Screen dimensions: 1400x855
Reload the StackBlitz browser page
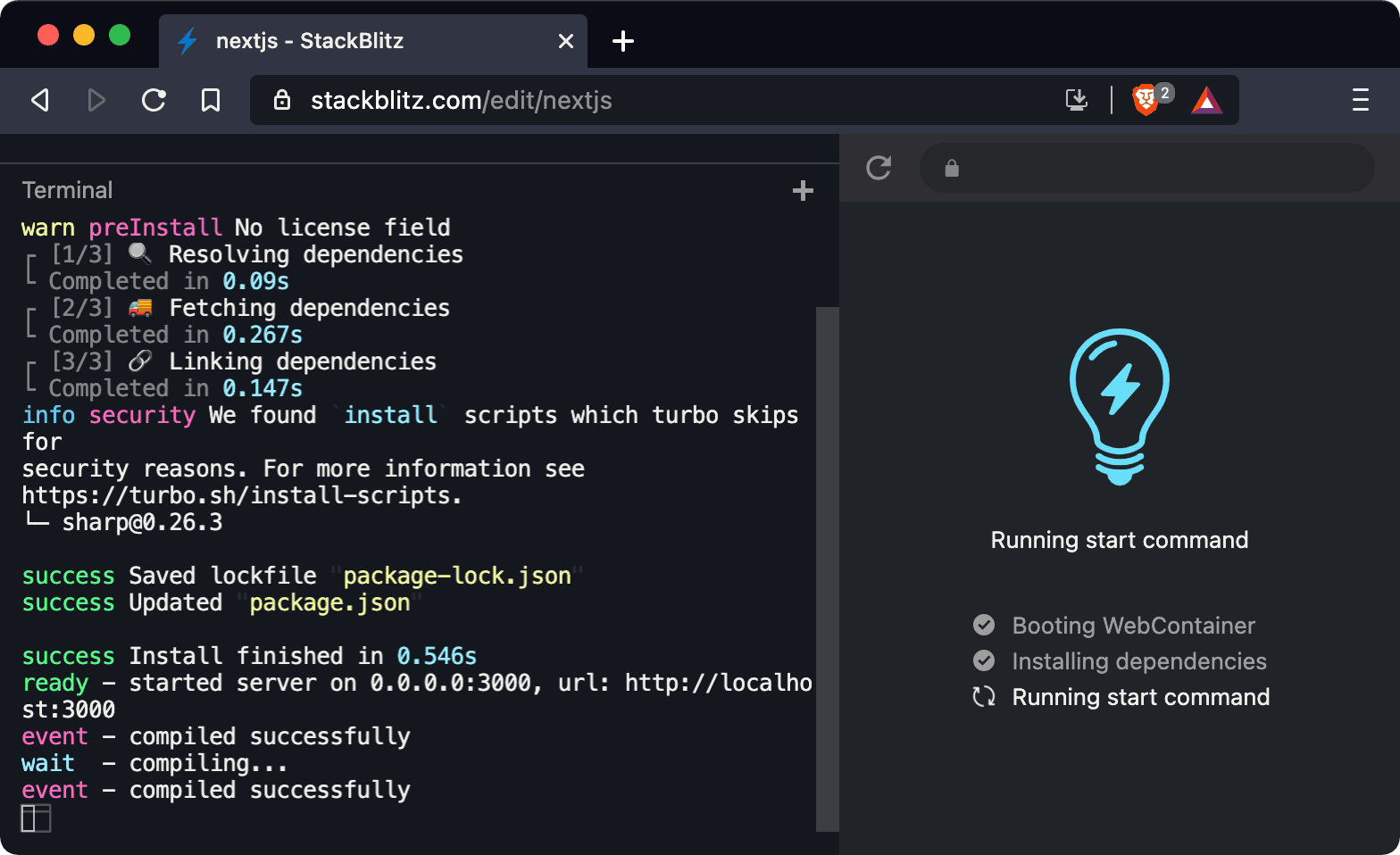tap(154, 100)
